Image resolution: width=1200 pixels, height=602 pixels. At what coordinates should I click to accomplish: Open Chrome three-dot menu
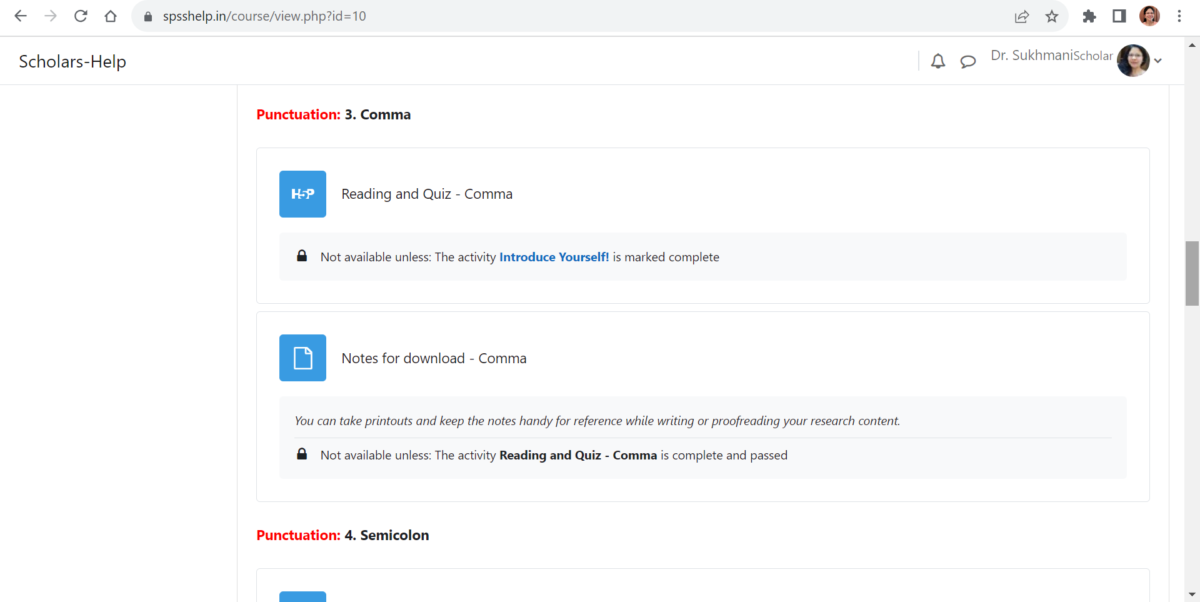1180,16
